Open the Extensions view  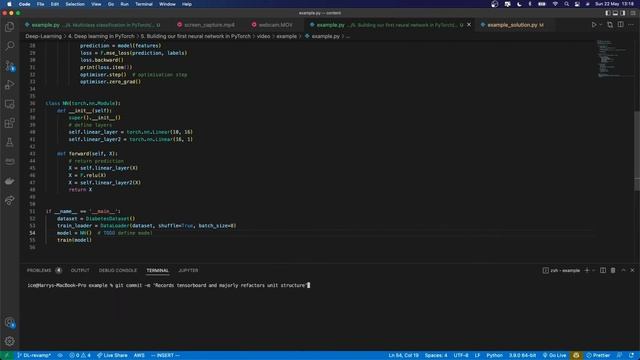[x=9, y=123]
